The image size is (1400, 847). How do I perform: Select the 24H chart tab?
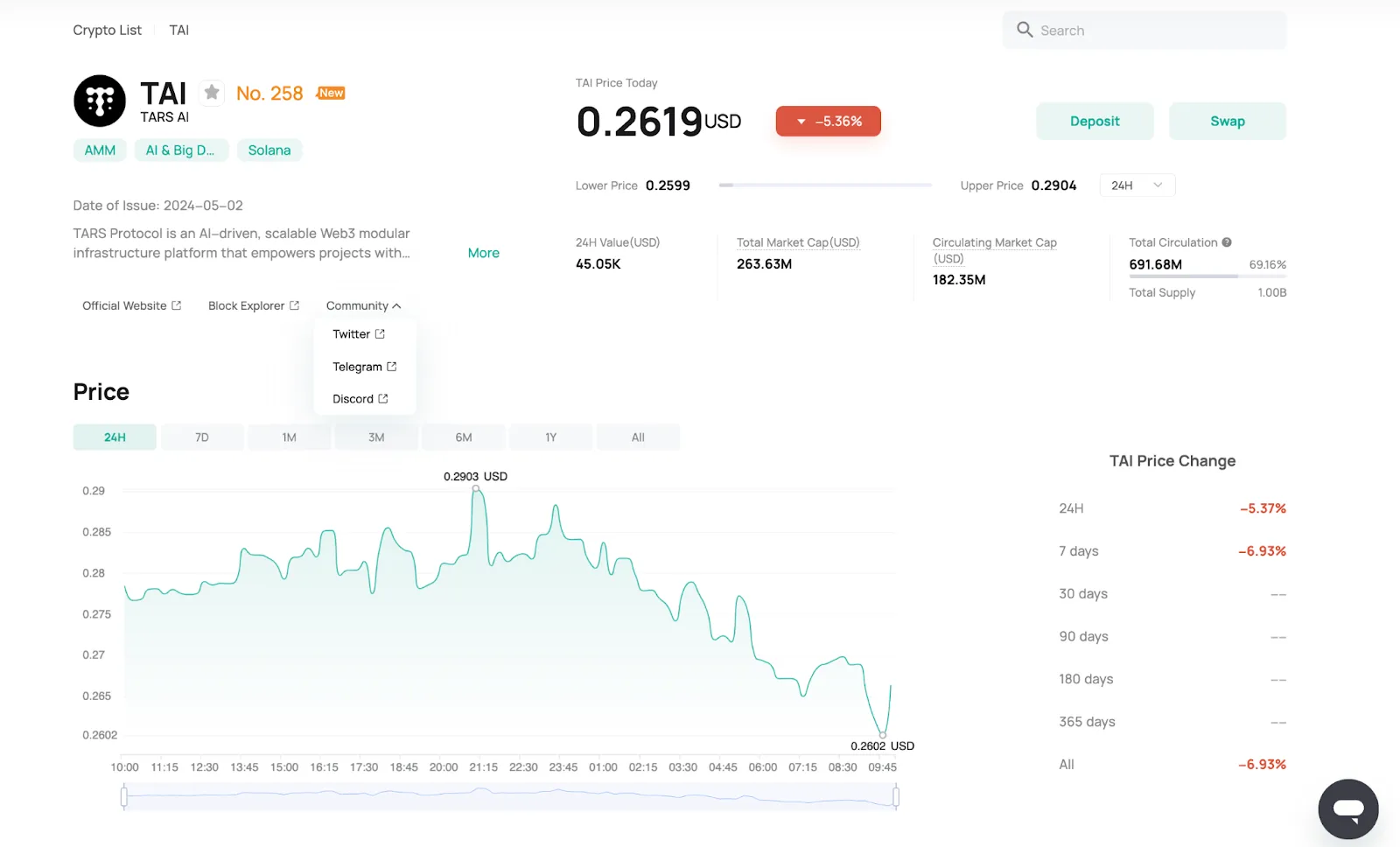coord(115,437)
